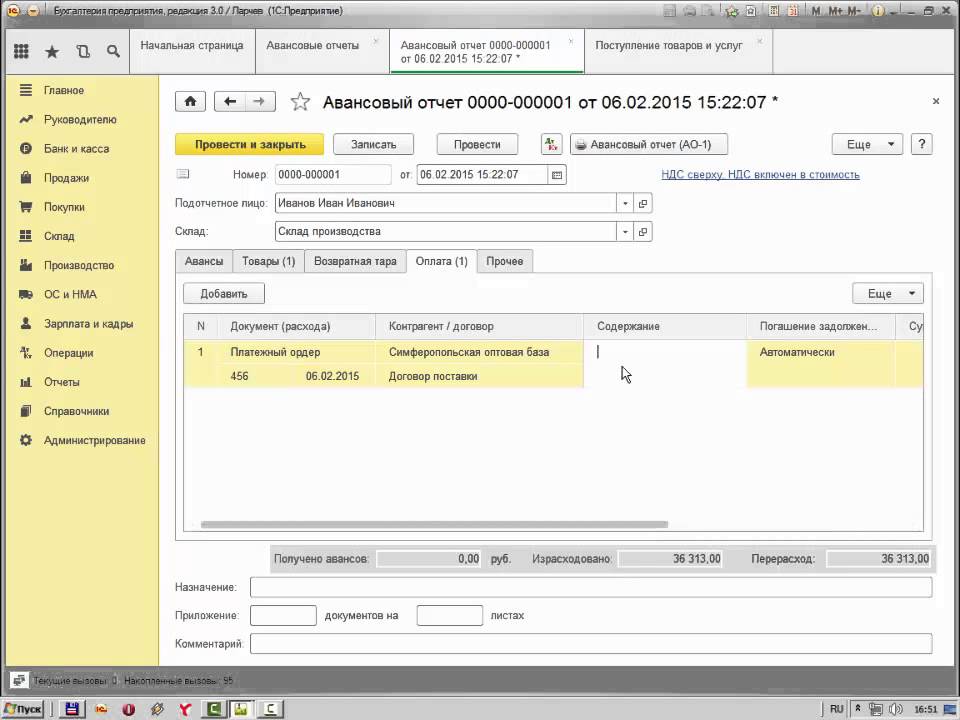Viewport: 960px width, 720px height.
Task: Open Отчеты section
Action: click(x=61, y=383)
